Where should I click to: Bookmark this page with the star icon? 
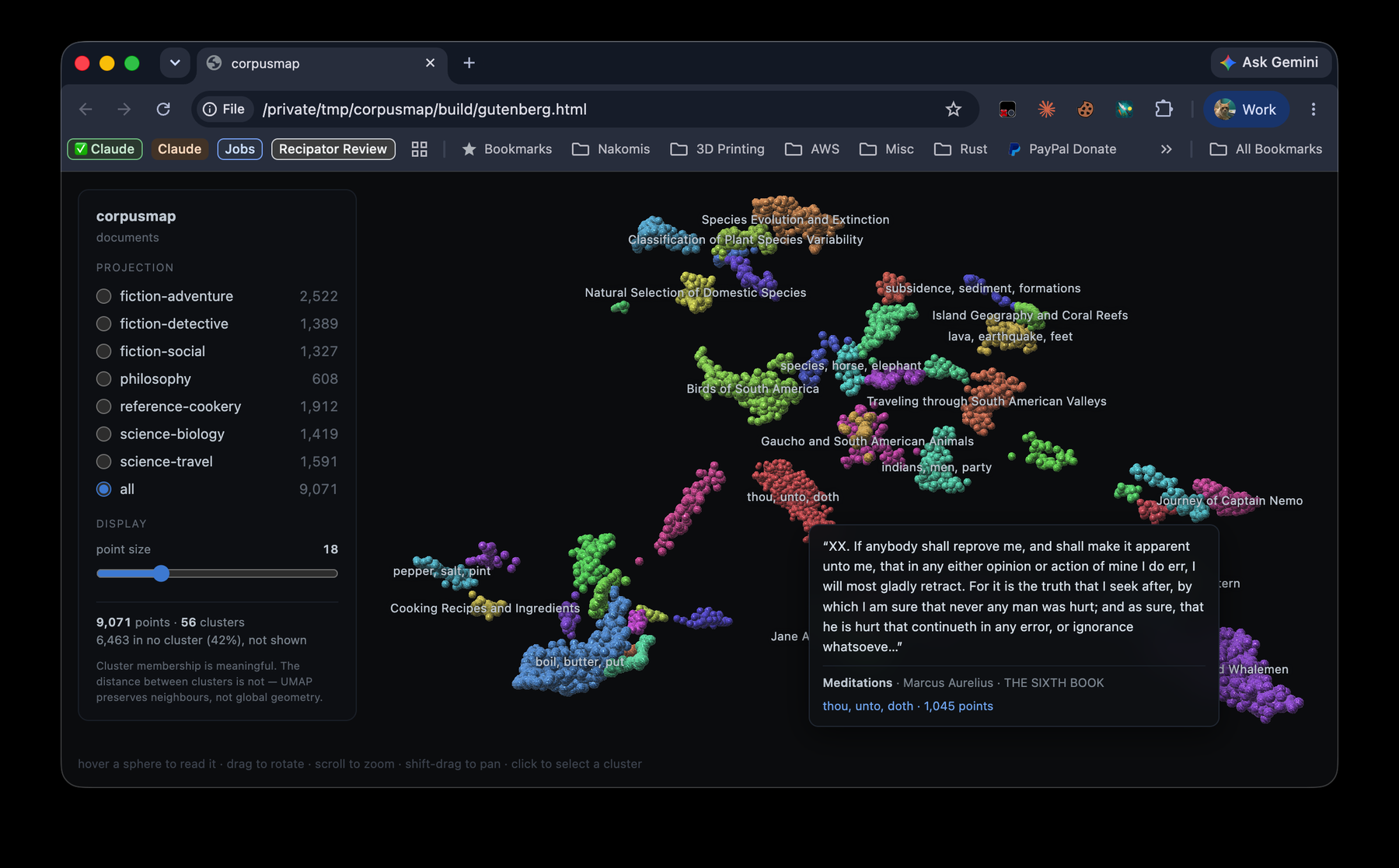954,110
